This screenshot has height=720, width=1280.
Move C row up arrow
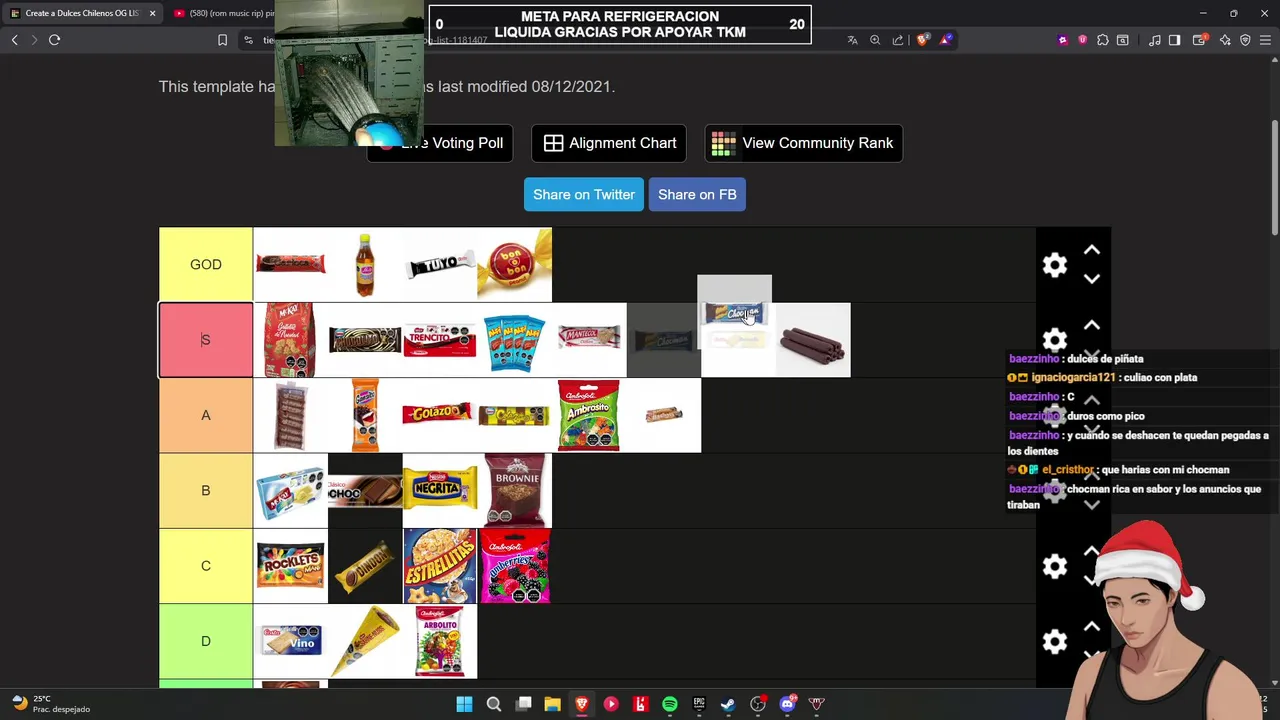1092,552
